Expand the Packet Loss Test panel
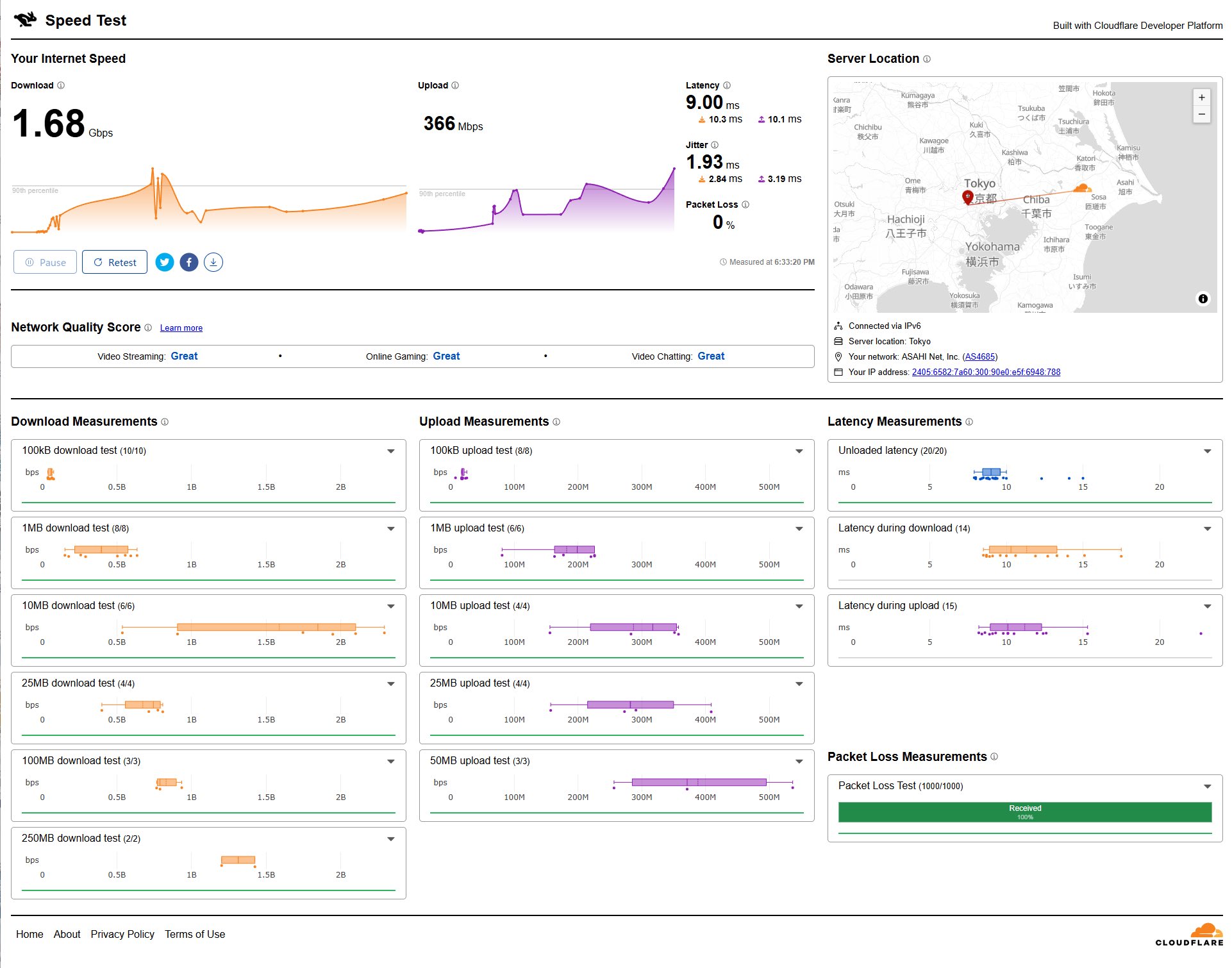 click(1207, 787)
